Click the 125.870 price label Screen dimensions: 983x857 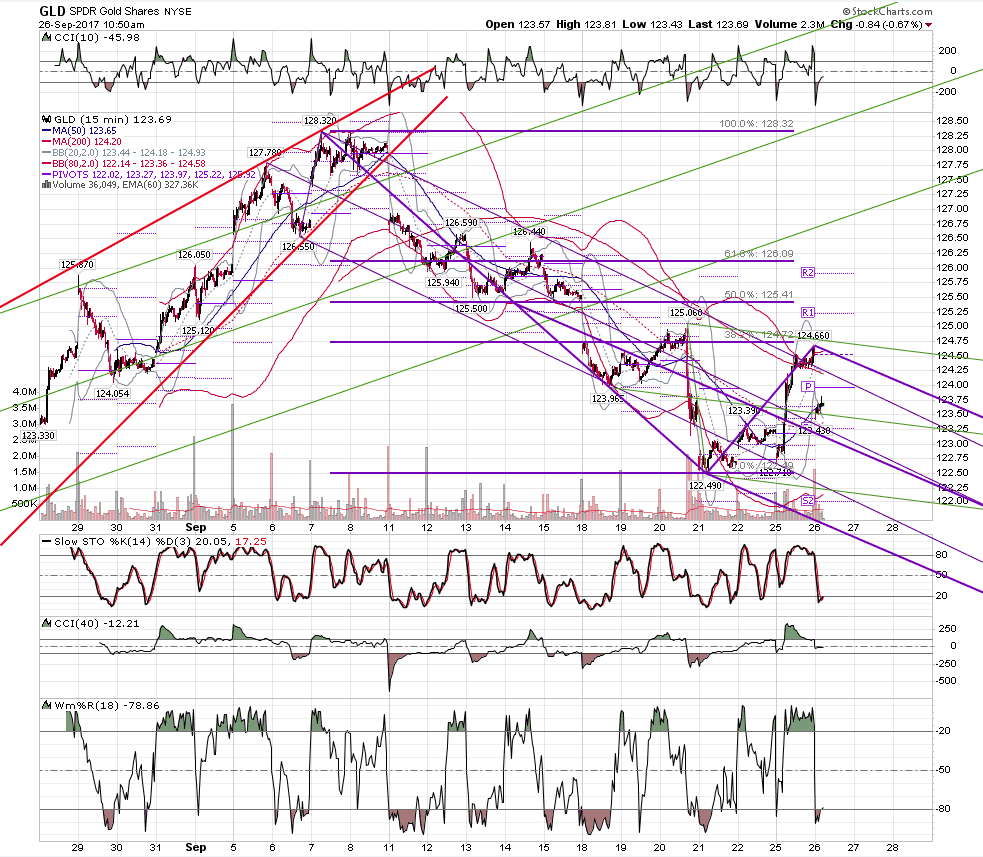(x=77, y=265)
